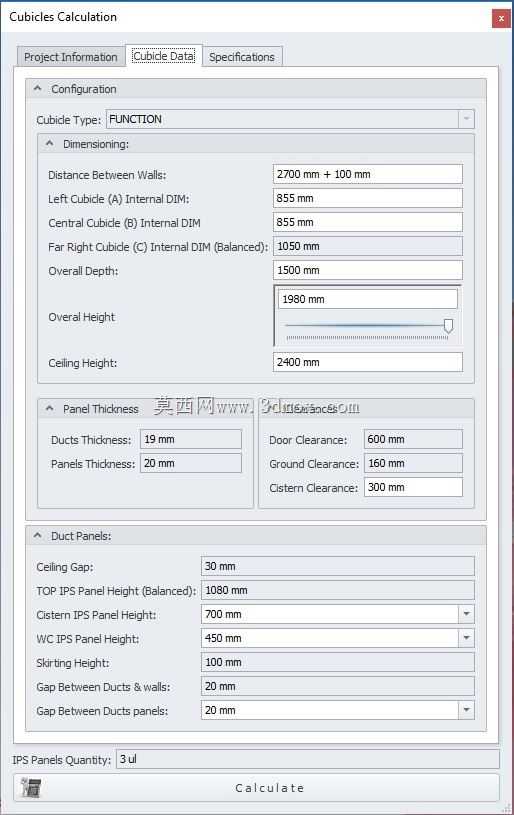Click Far Right Cubicle (C) balanced field
Screen dimensions: 514x815
[367, 246]
